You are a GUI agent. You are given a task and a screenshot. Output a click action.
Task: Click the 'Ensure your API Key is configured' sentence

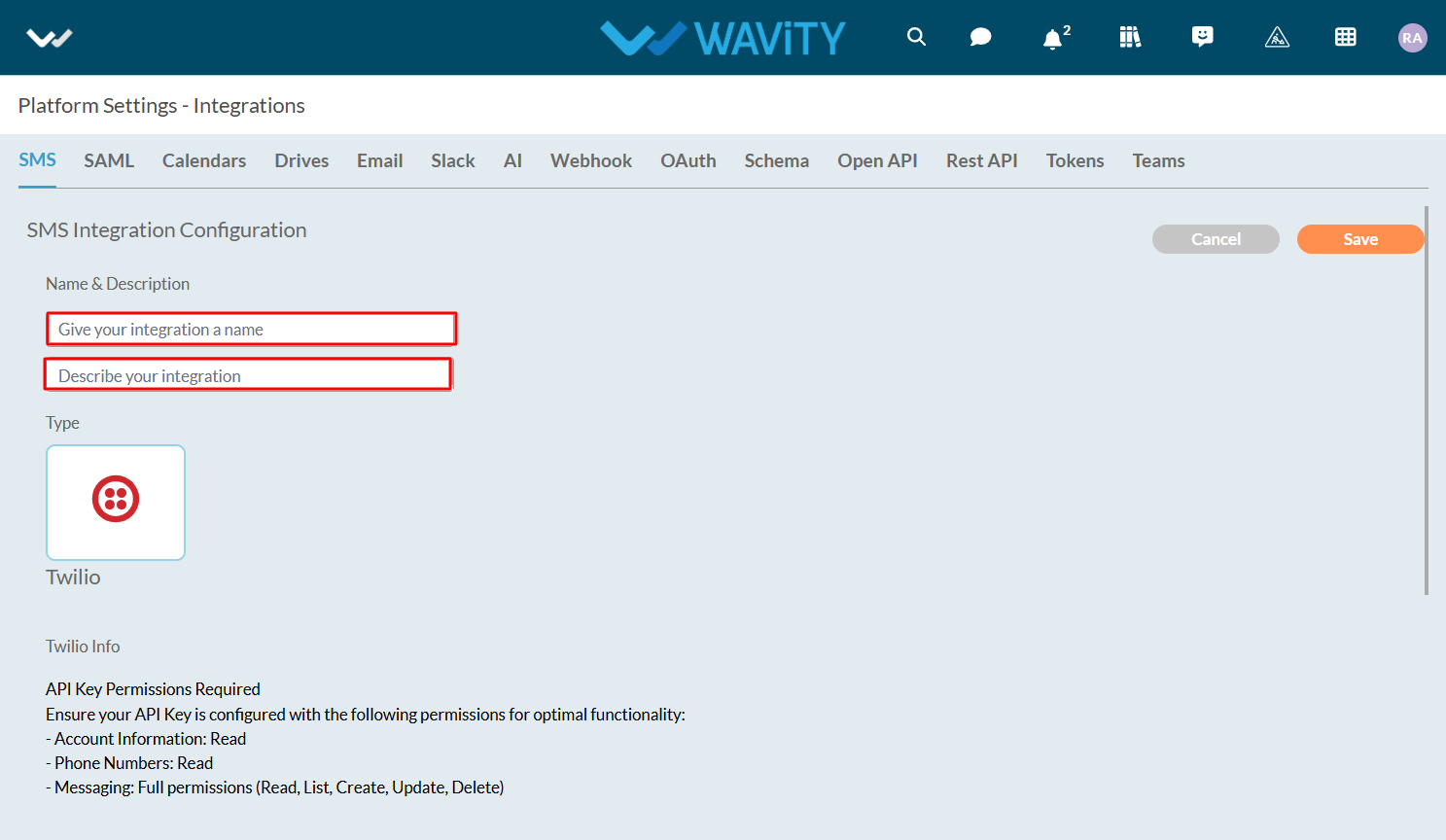click(x=366, y=715)
